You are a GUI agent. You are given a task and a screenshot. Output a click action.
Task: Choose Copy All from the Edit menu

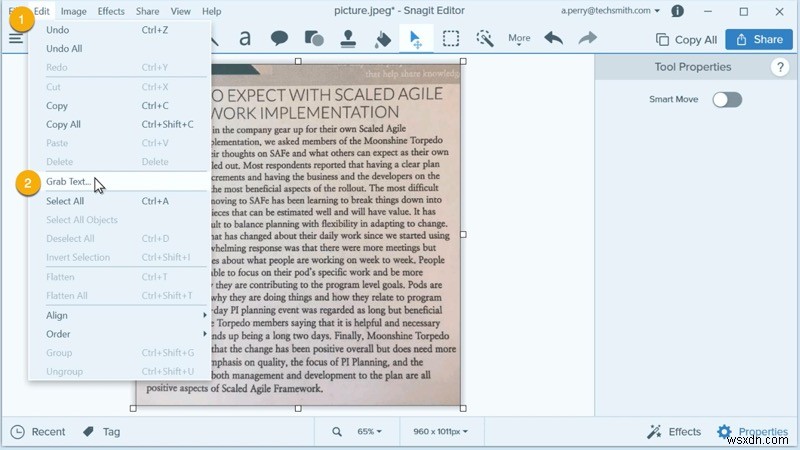coord(120,124)
